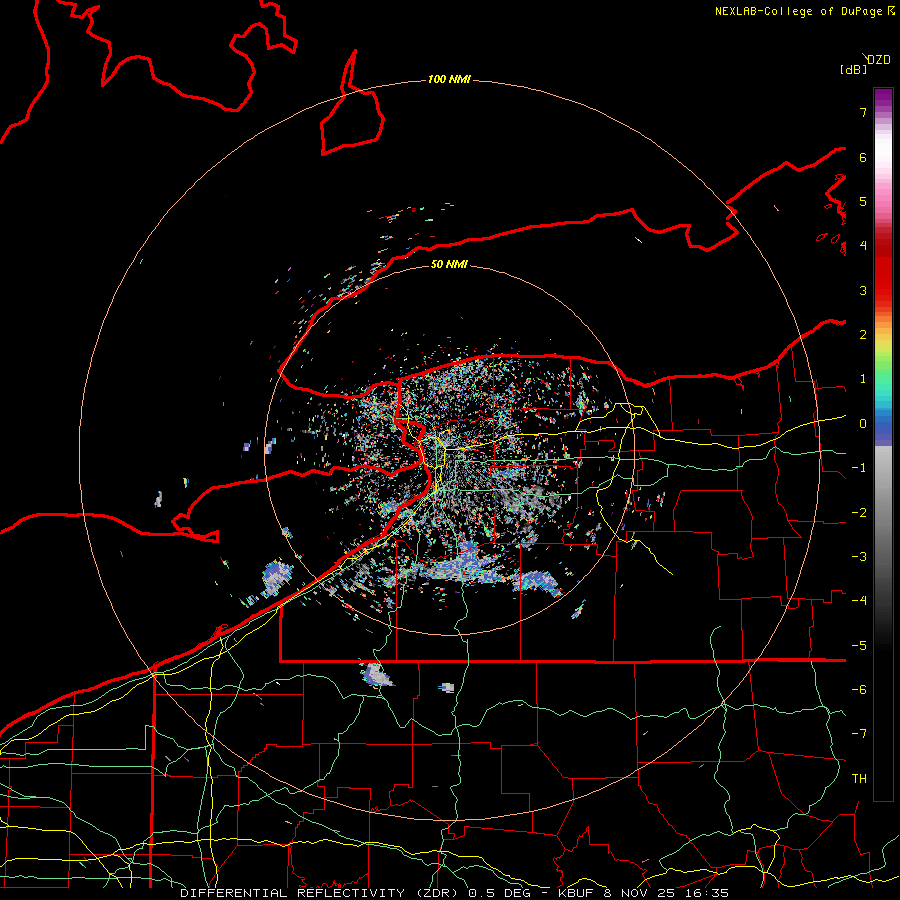The height and width of the screenshot is (900, 900).
Task: Click the '100 NMI' range ring label
Action: tap(449, 79)
